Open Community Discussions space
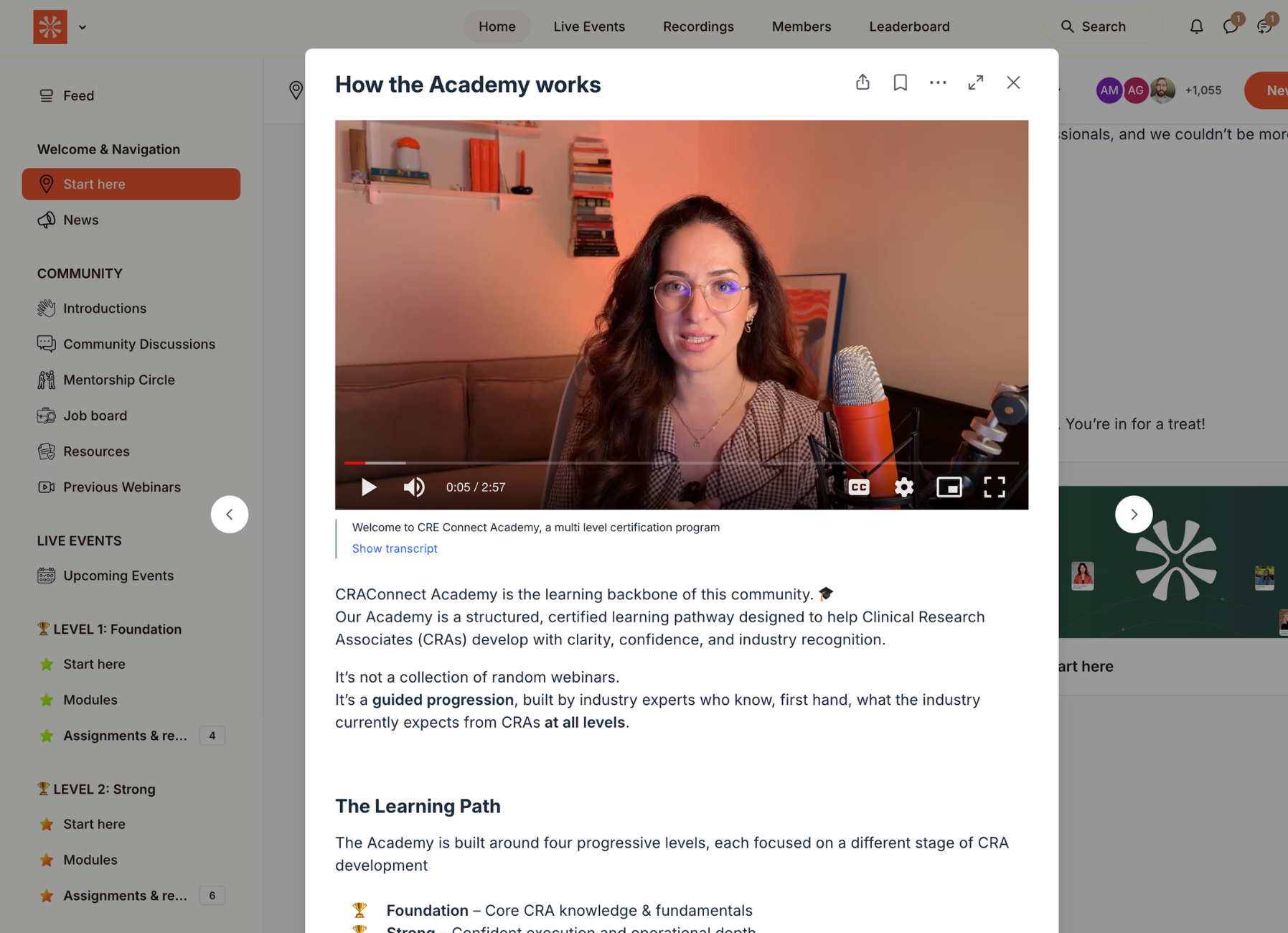The width and height of the screenshot is (1288, 933). 131,344
